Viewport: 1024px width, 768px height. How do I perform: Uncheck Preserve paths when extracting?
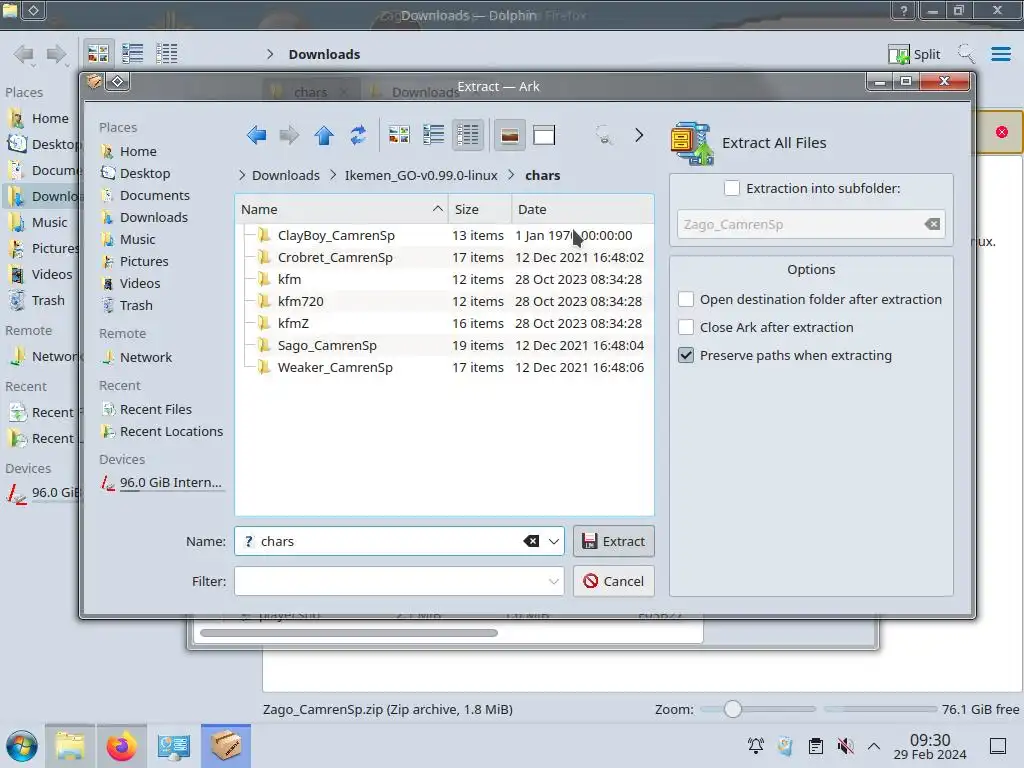click(x=686, y=355)
